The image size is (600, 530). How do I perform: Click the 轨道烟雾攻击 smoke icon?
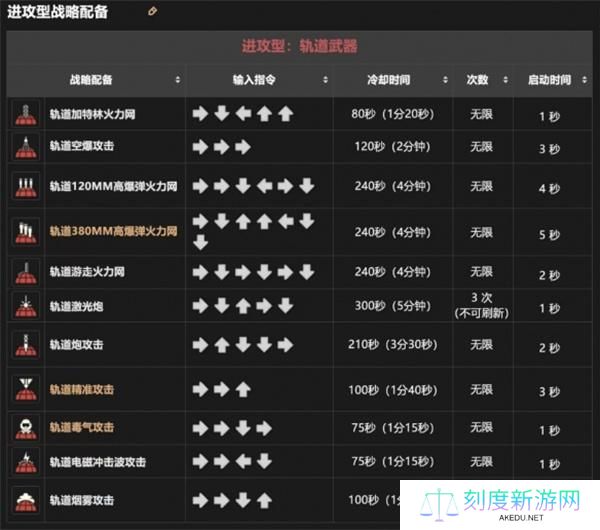26,500
